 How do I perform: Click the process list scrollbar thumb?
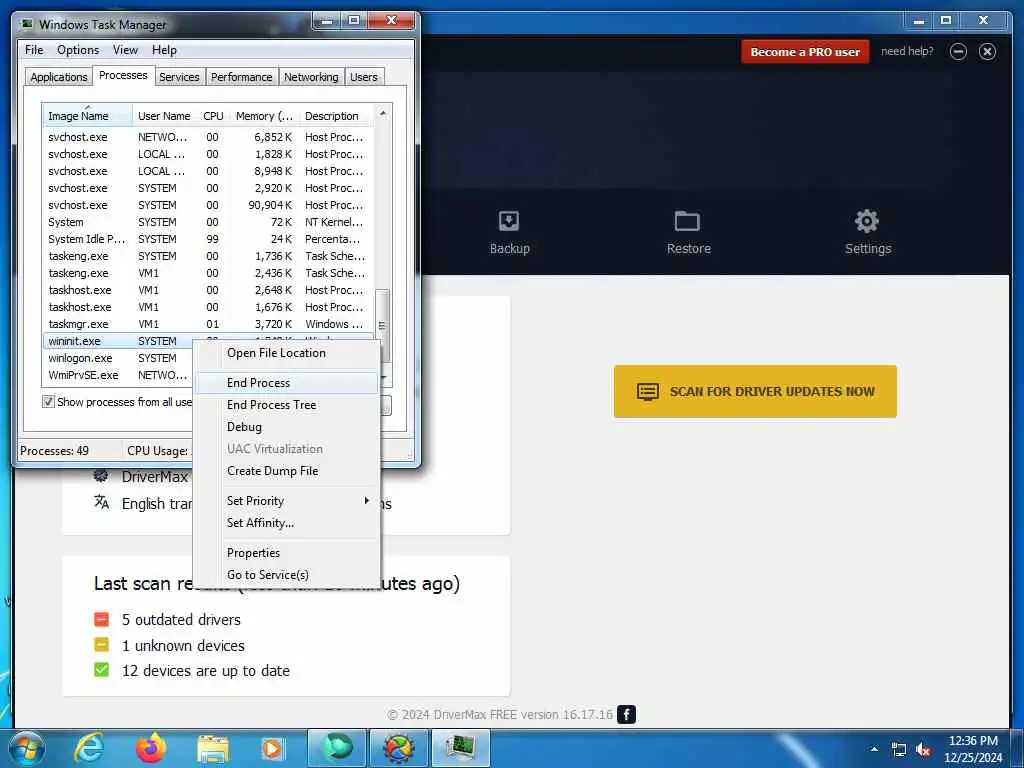(383, 325)
